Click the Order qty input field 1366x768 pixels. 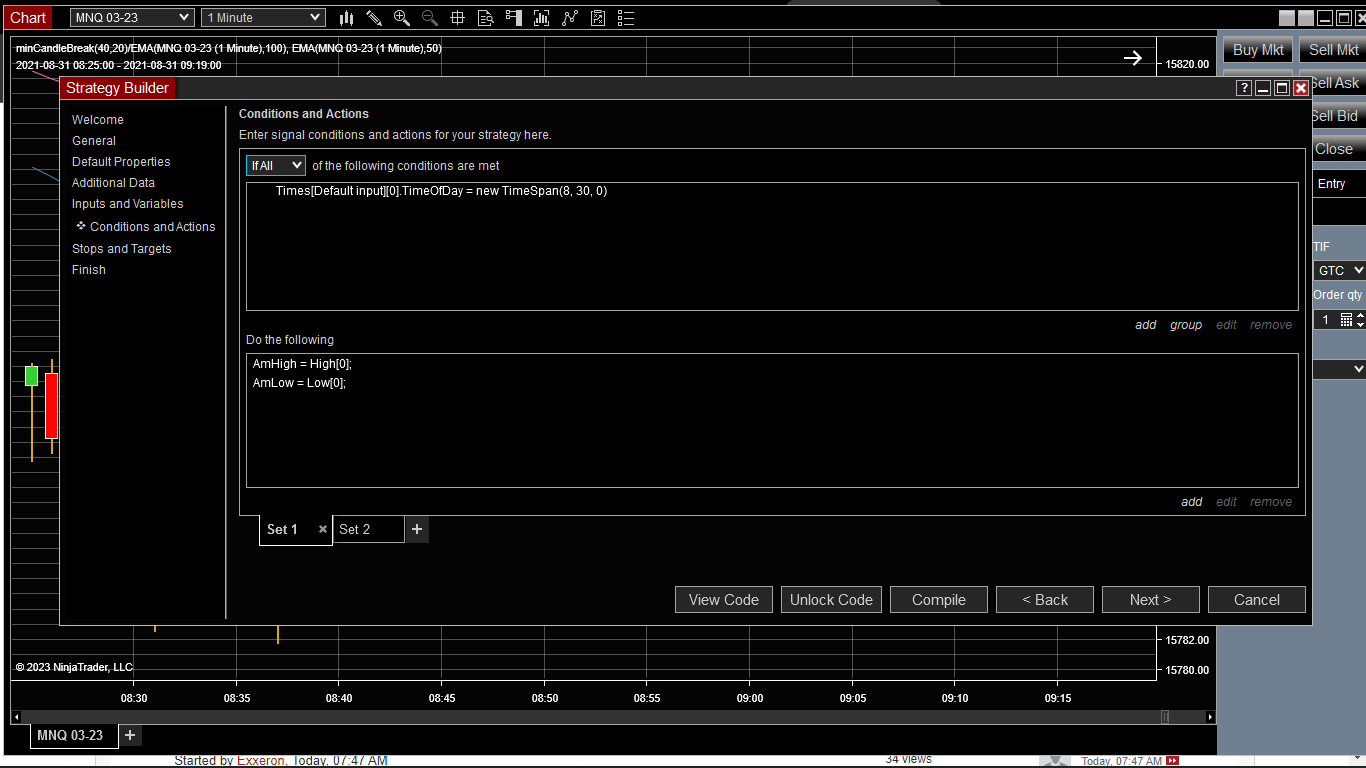[x=1326, y=320]
